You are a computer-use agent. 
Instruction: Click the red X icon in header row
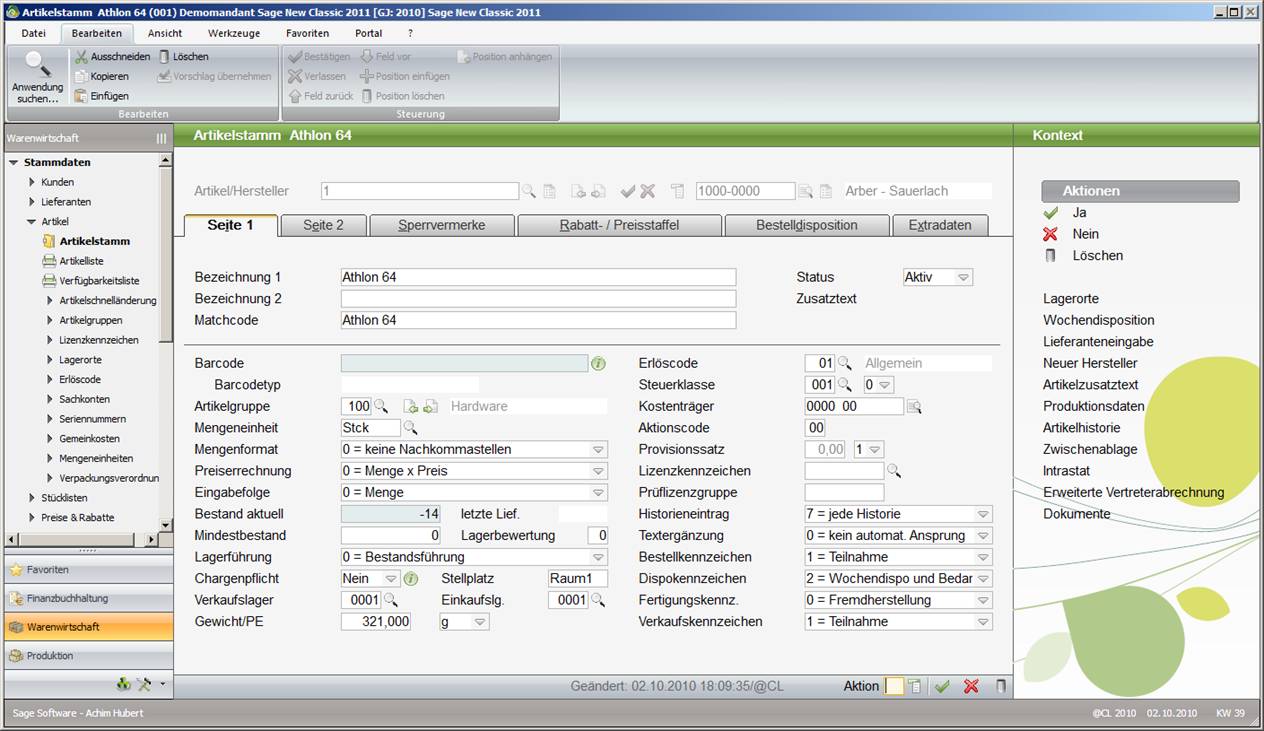pyautogui.click(x=648, y=191)
